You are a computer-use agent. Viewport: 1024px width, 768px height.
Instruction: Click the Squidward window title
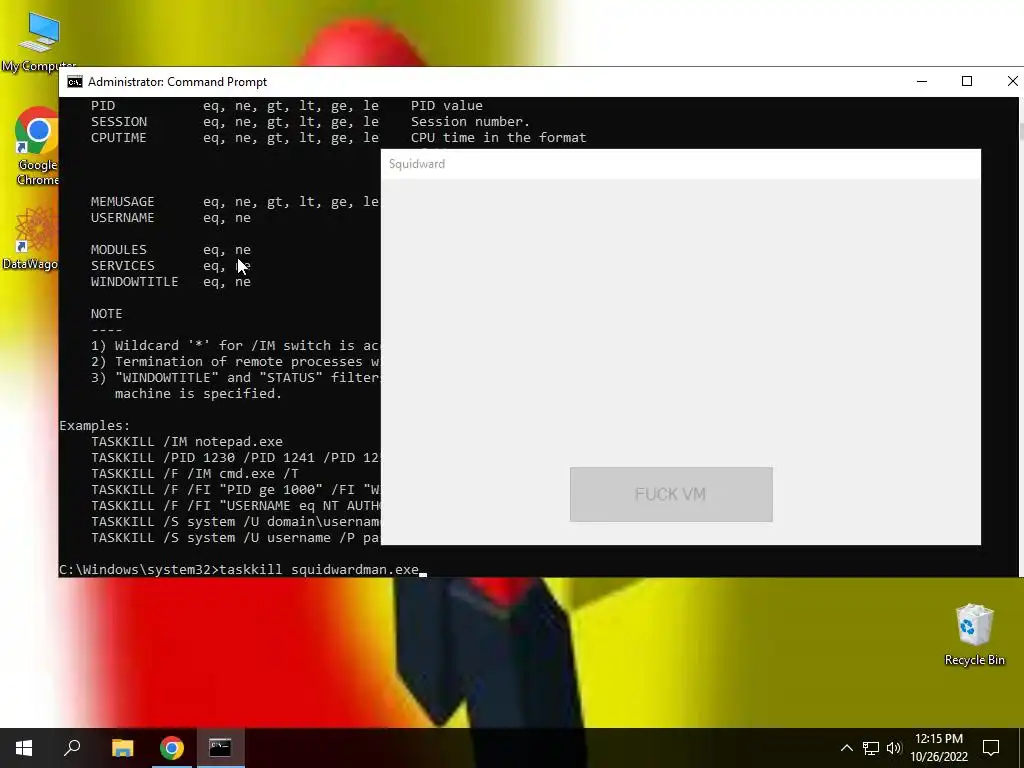tap(417, 164)
